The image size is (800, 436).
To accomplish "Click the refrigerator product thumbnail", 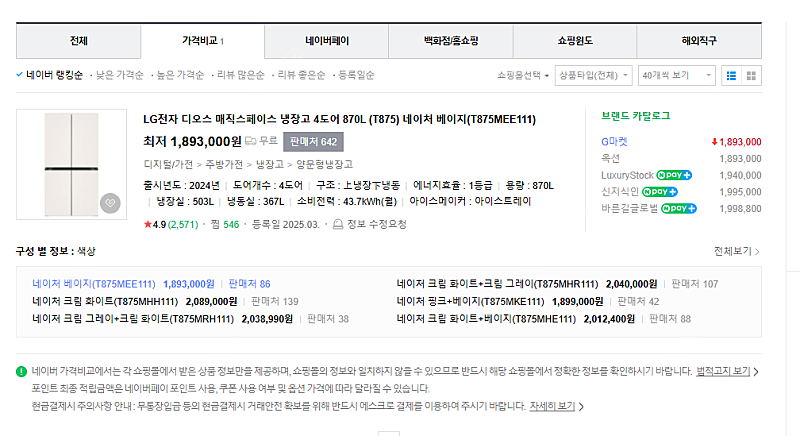I will (71, 164).
